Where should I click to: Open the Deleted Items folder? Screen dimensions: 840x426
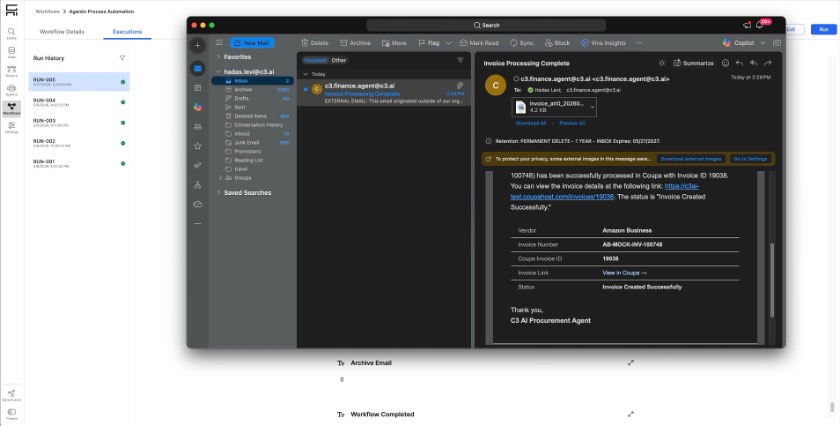point(252,116)
